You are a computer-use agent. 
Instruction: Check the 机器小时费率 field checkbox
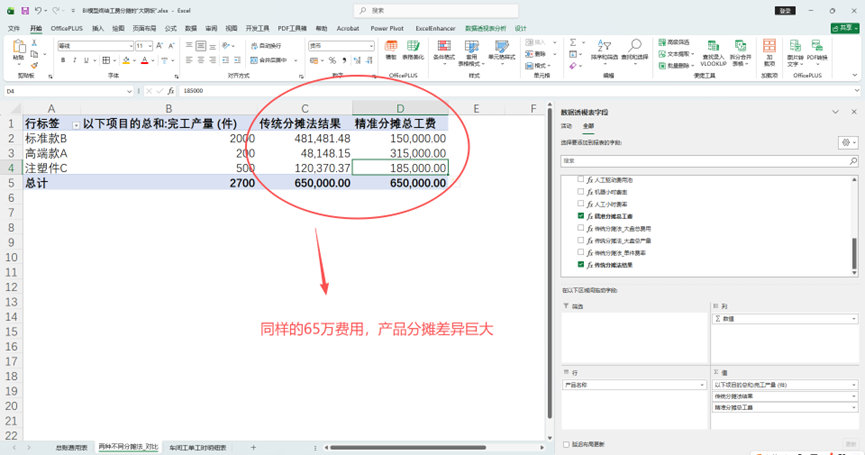pos(580,192)
